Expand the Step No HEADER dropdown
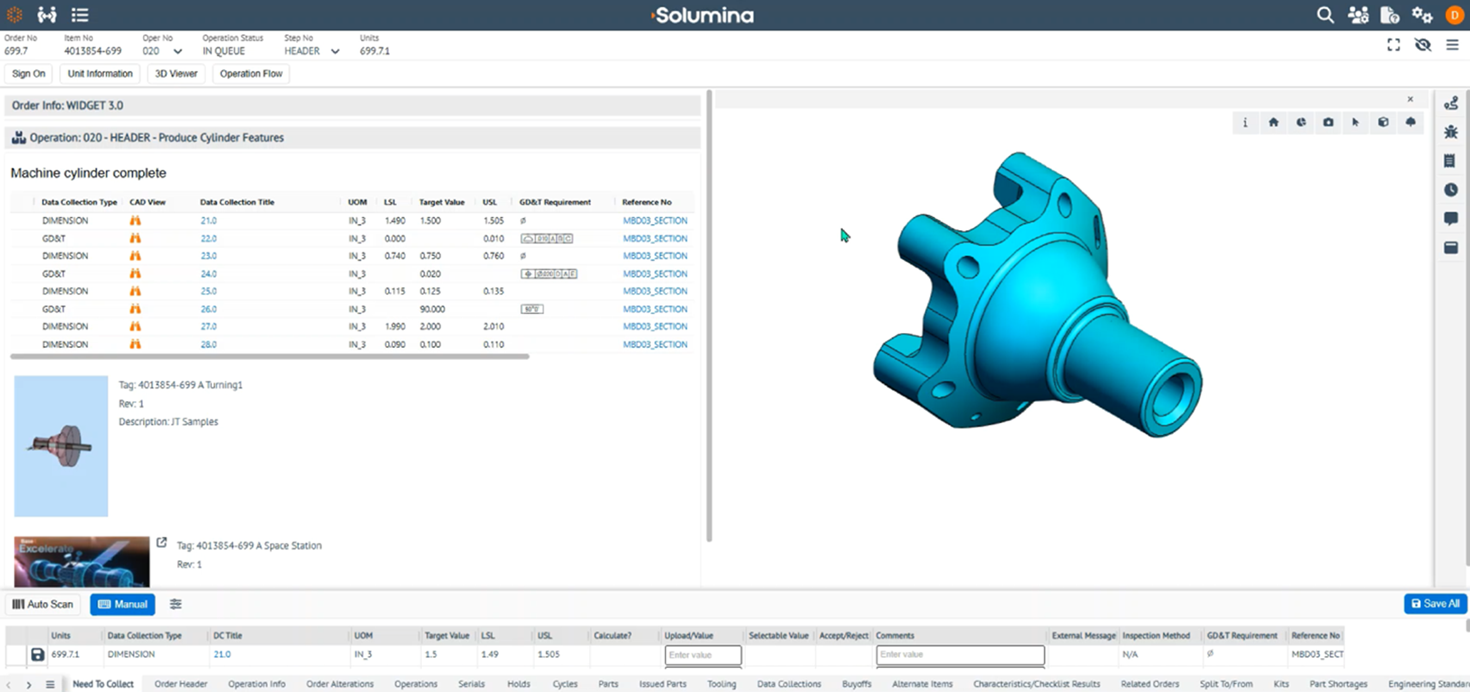 click(334, 50)
